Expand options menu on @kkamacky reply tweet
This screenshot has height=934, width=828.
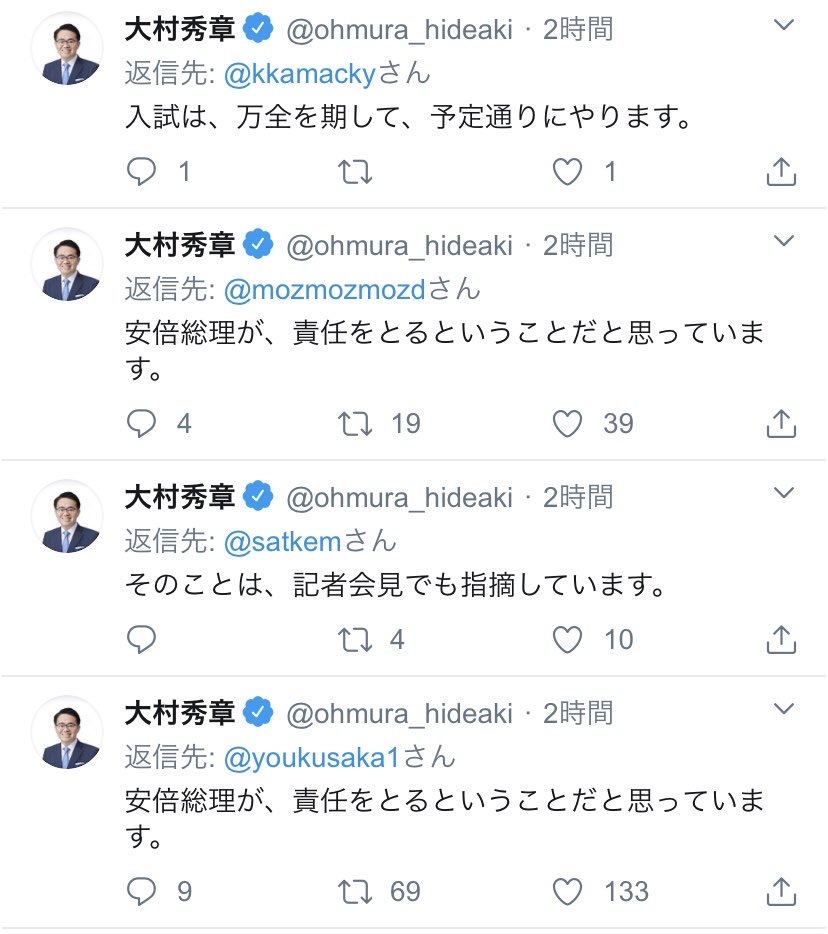pyautogui.click(x=785, y=24)
